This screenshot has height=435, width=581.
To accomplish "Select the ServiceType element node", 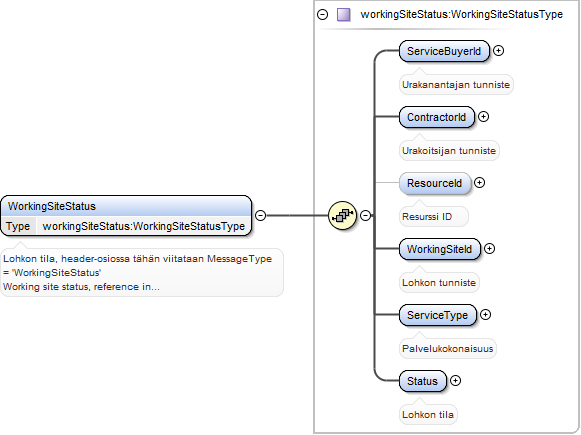I will click(x=438, y=315).
